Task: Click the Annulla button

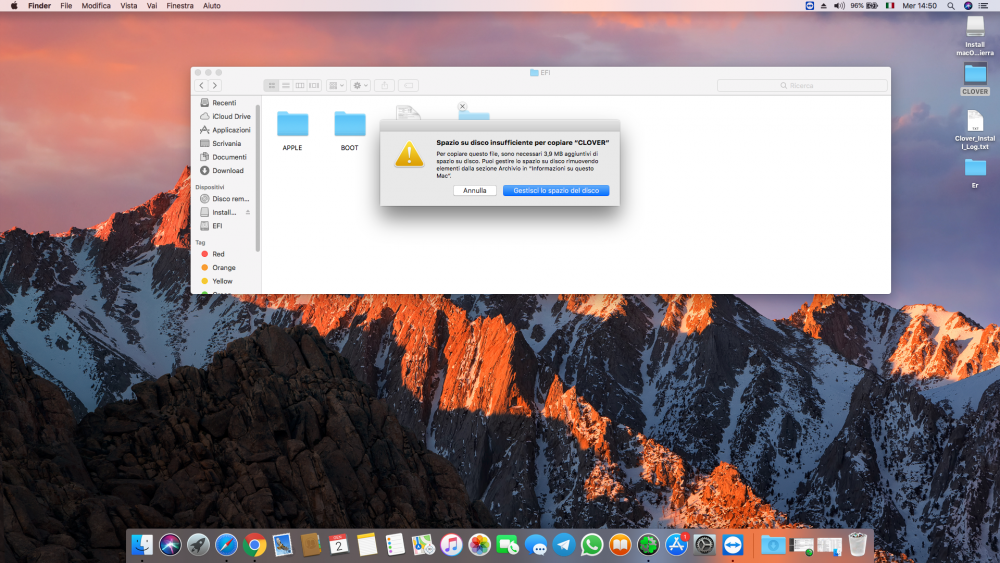Action: 474,191
